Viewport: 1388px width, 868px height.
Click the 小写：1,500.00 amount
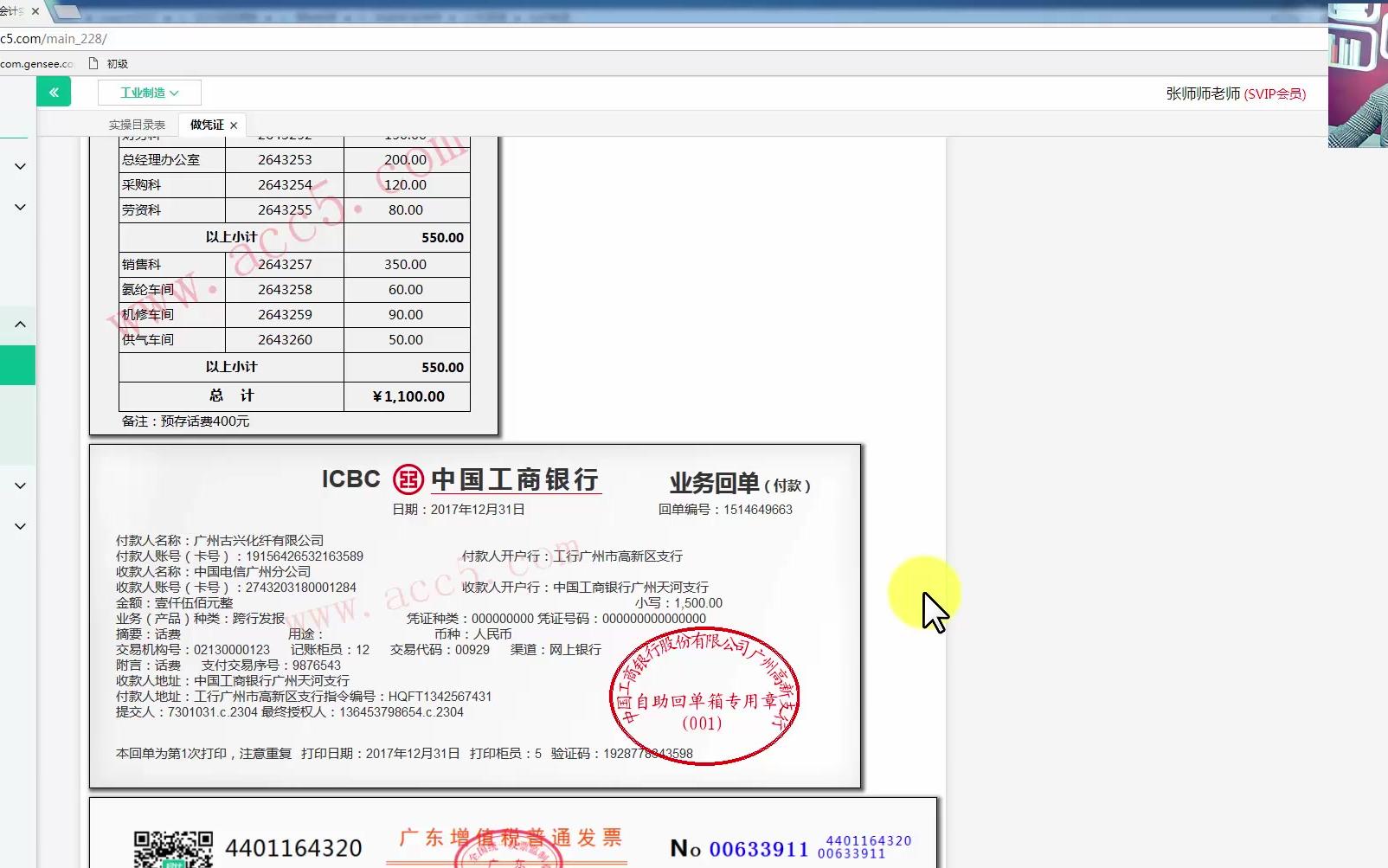pyautogui.click(x=678, y=603)
